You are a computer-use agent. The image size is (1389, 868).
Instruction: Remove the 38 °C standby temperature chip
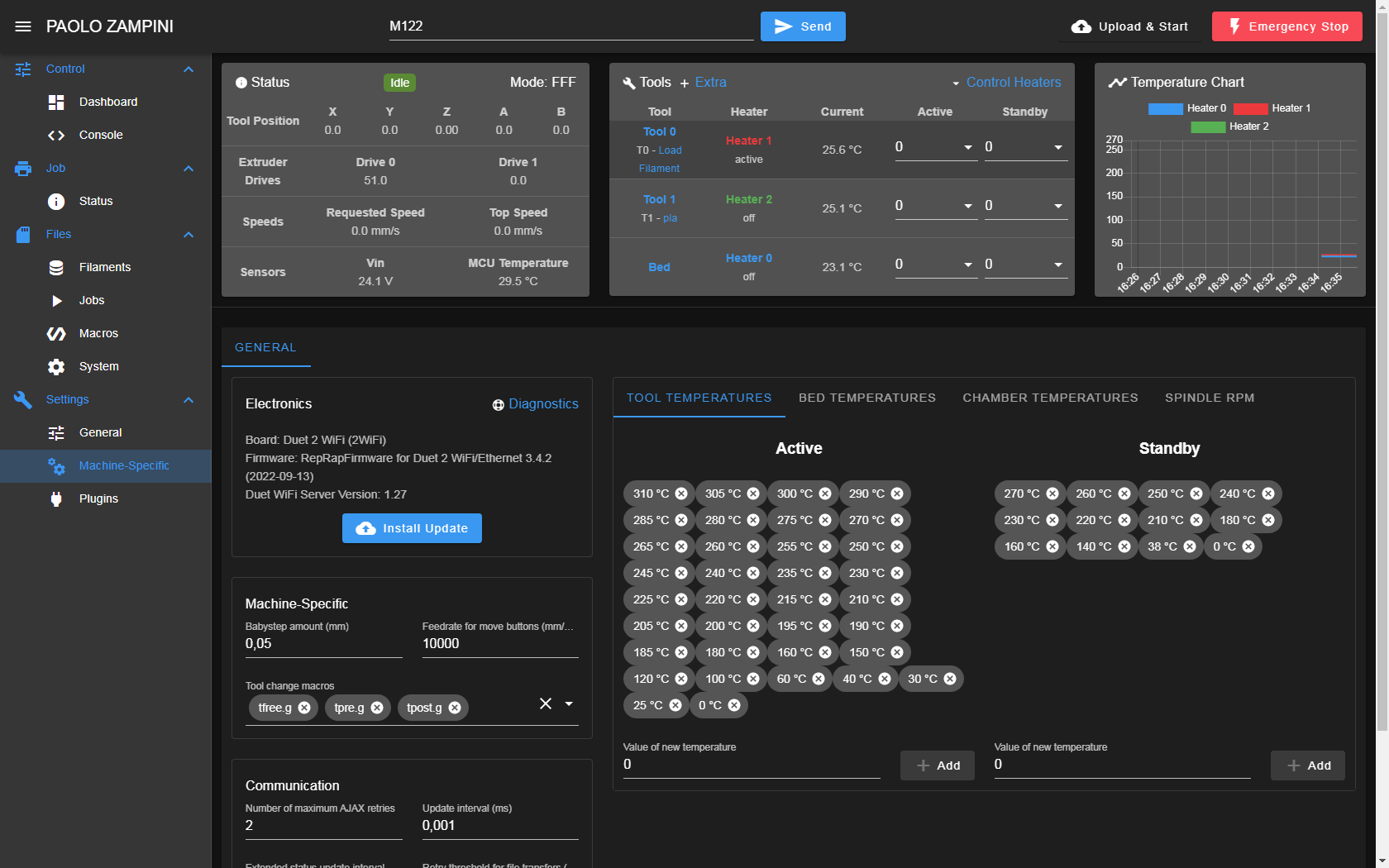coord(1190,546)
